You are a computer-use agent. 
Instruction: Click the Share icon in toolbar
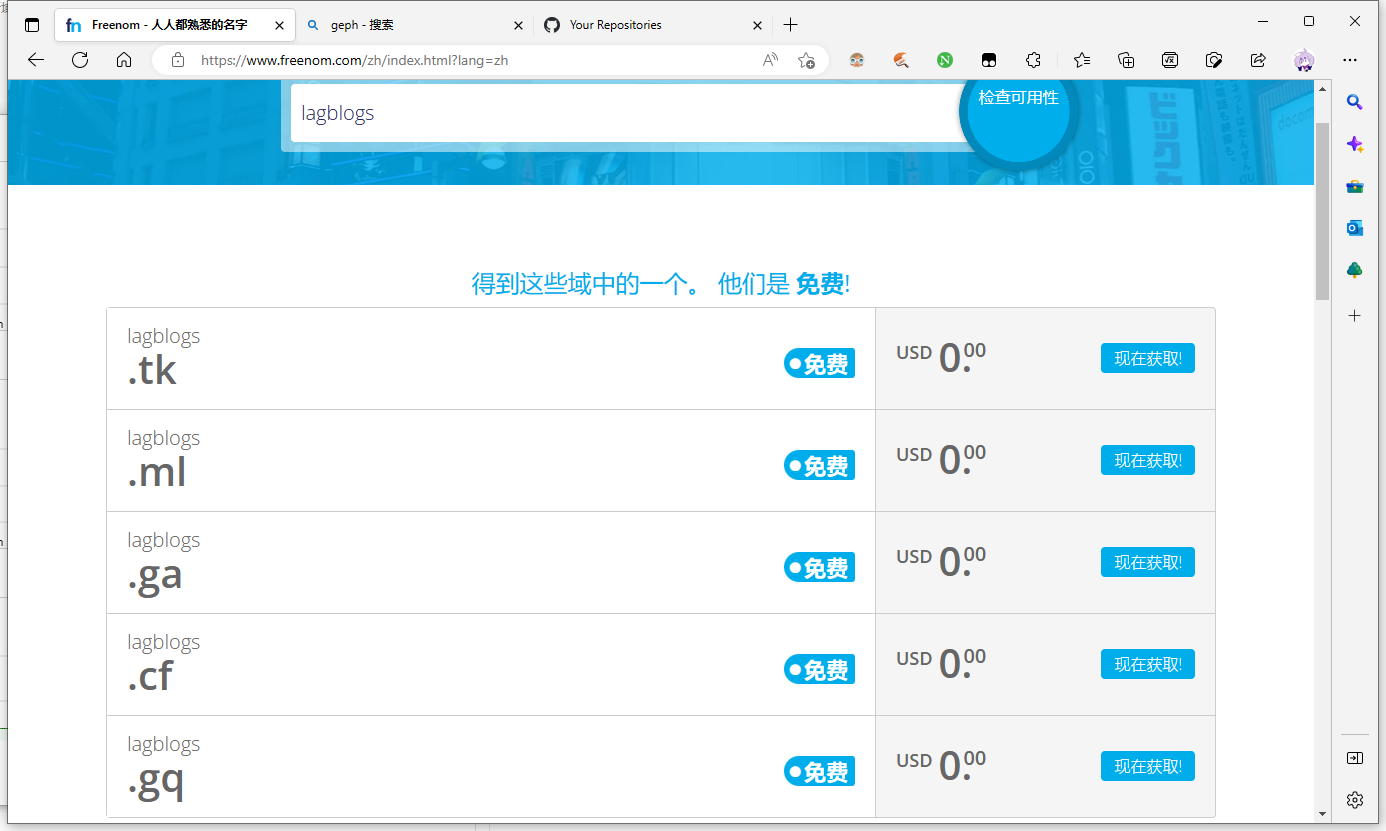pos(1258,60)
